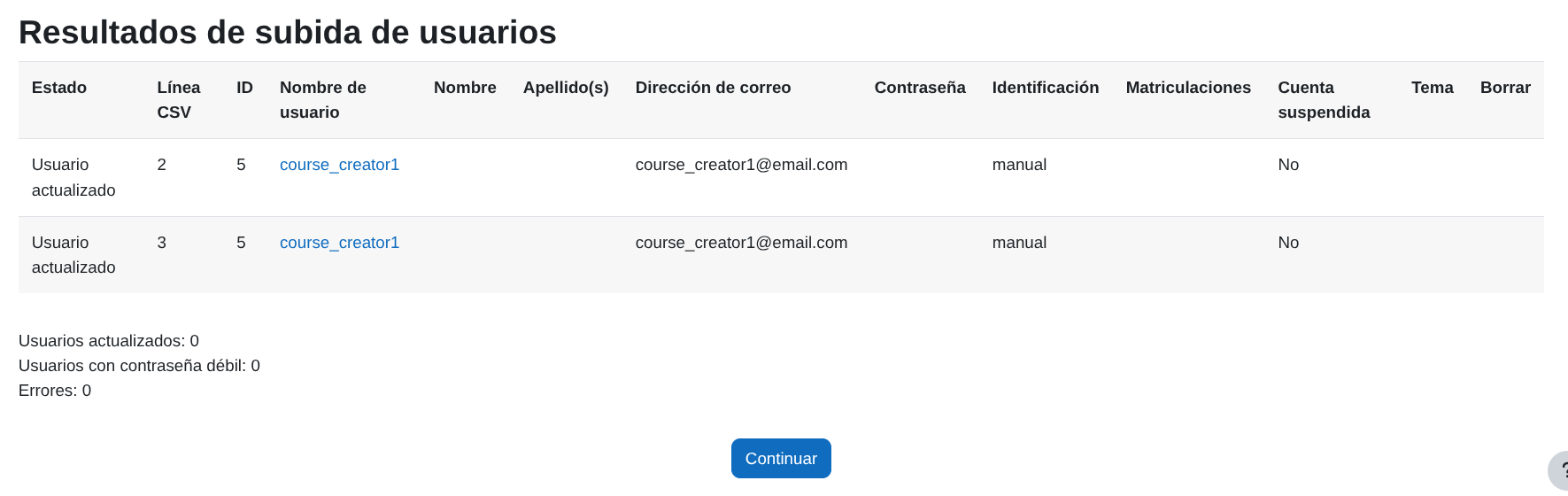Click the Contraseña column header
Image resolution: width=1568 pixels, height=496 pixels.
[x=919, y=88]
